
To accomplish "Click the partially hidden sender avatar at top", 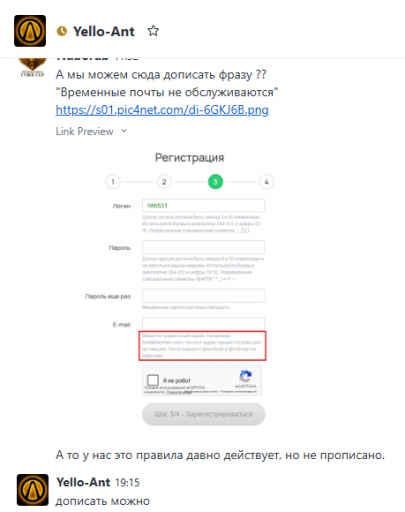I will coord(32,67).
